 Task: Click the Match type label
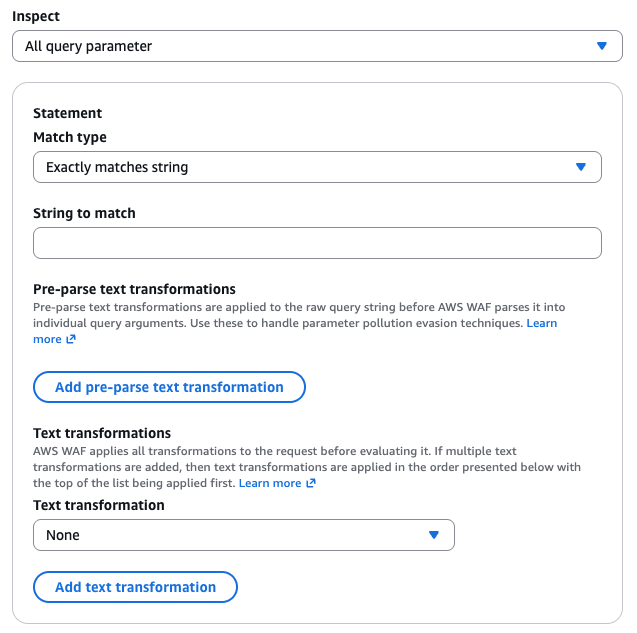70,137
